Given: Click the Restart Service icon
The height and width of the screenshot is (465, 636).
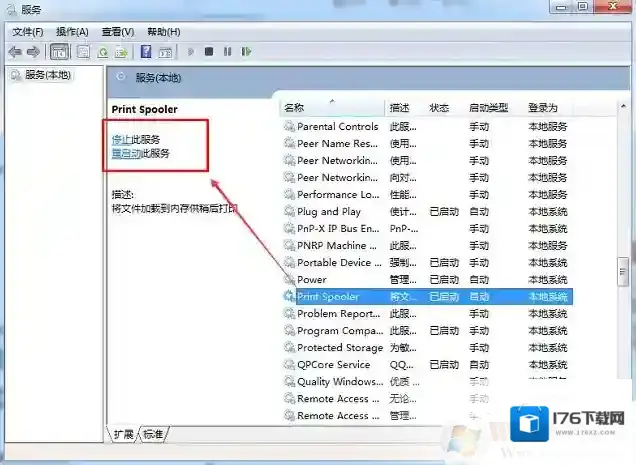Looking at the screenshot, I should [246, 52].
